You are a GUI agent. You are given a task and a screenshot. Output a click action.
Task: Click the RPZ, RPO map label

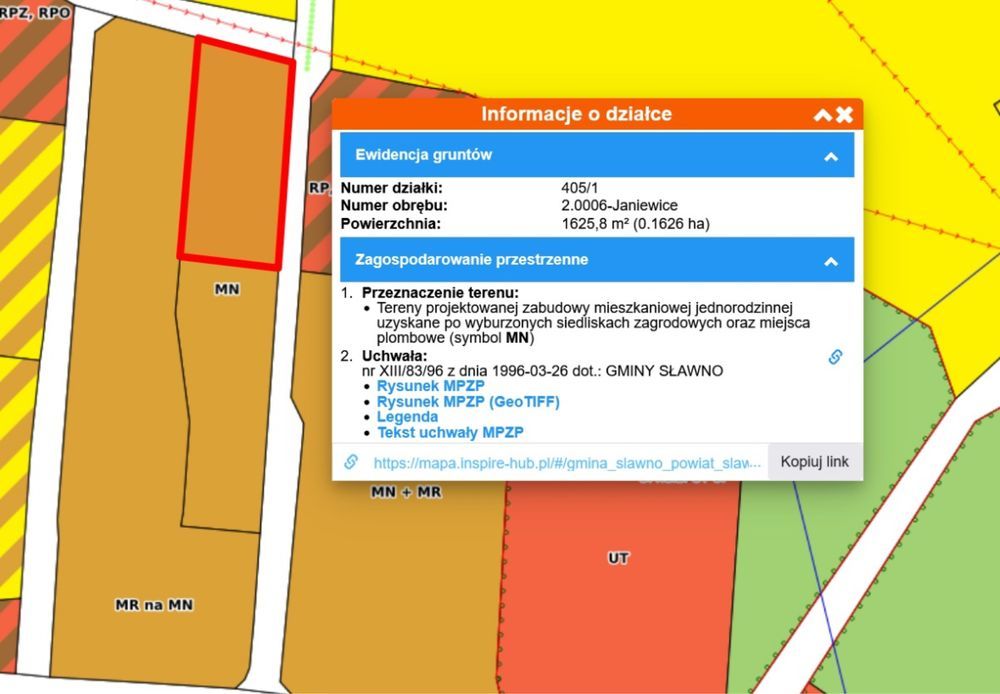[35, 12]
